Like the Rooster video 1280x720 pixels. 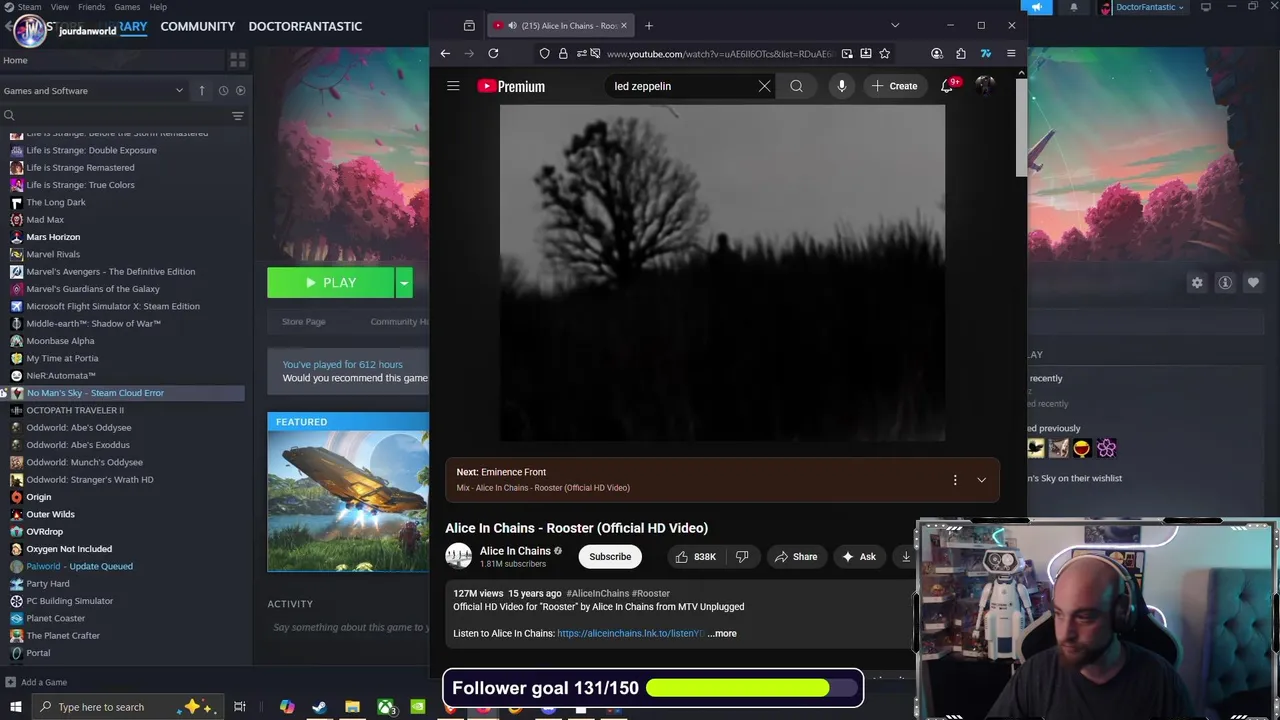point(696,557)
